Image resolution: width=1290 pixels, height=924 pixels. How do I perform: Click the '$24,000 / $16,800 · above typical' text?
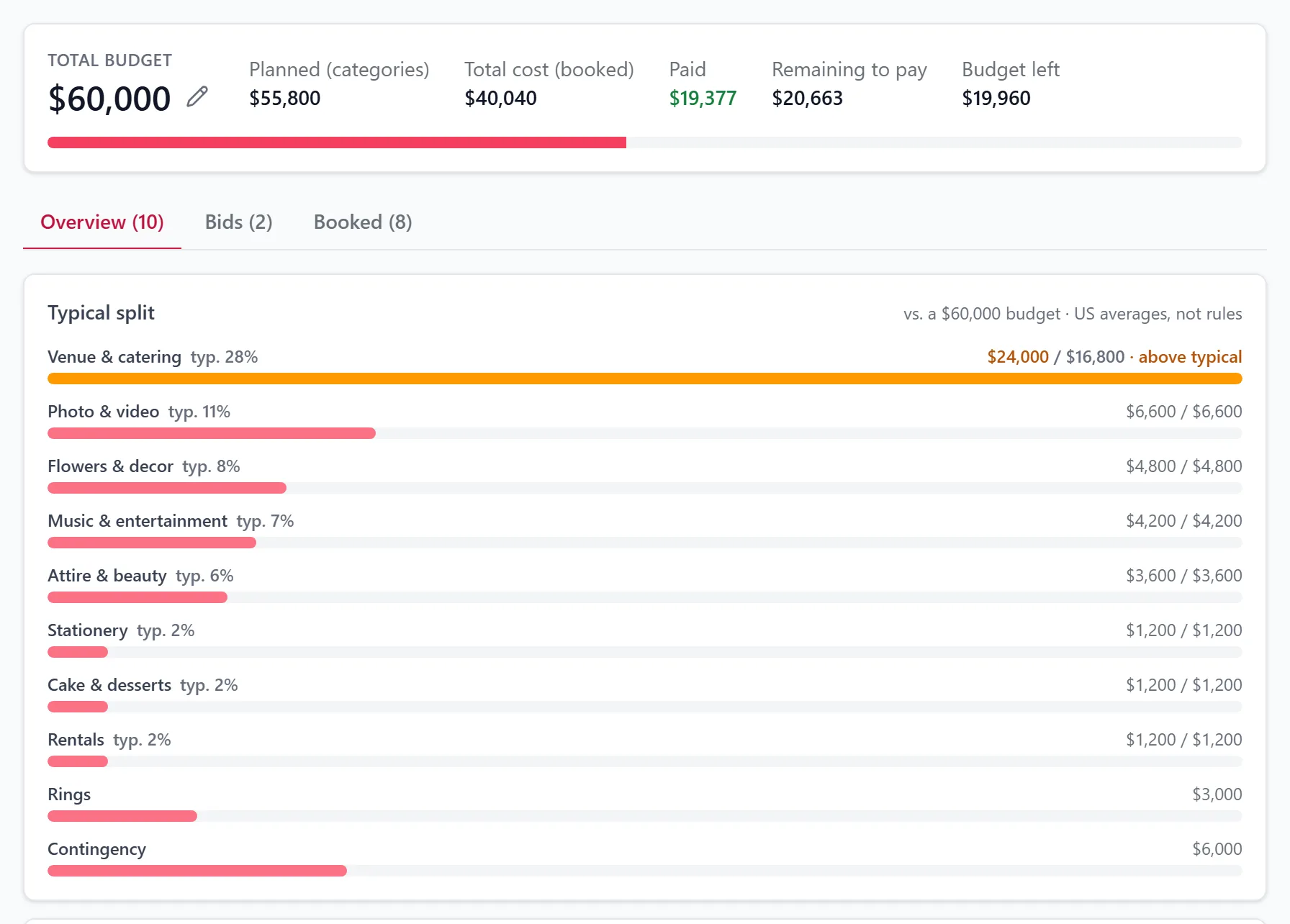[x=1115, y=357]
